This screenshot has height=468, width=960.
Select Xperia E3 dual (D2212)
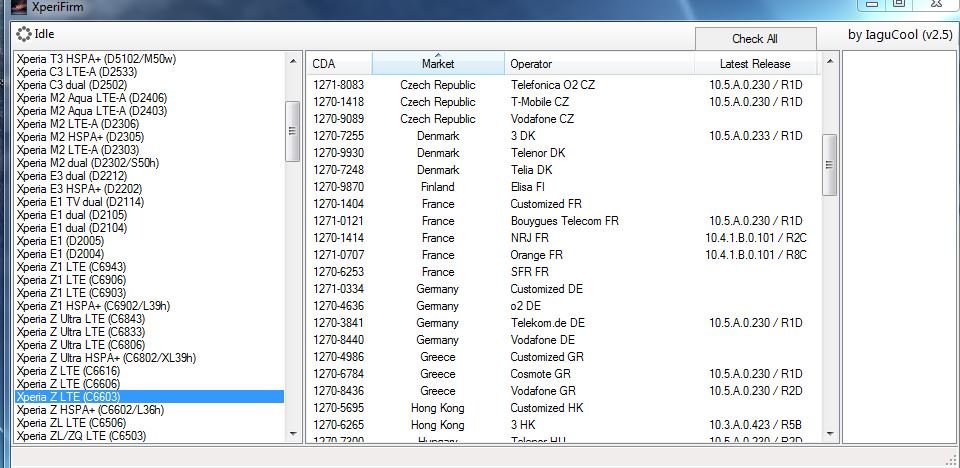point(149,176)
